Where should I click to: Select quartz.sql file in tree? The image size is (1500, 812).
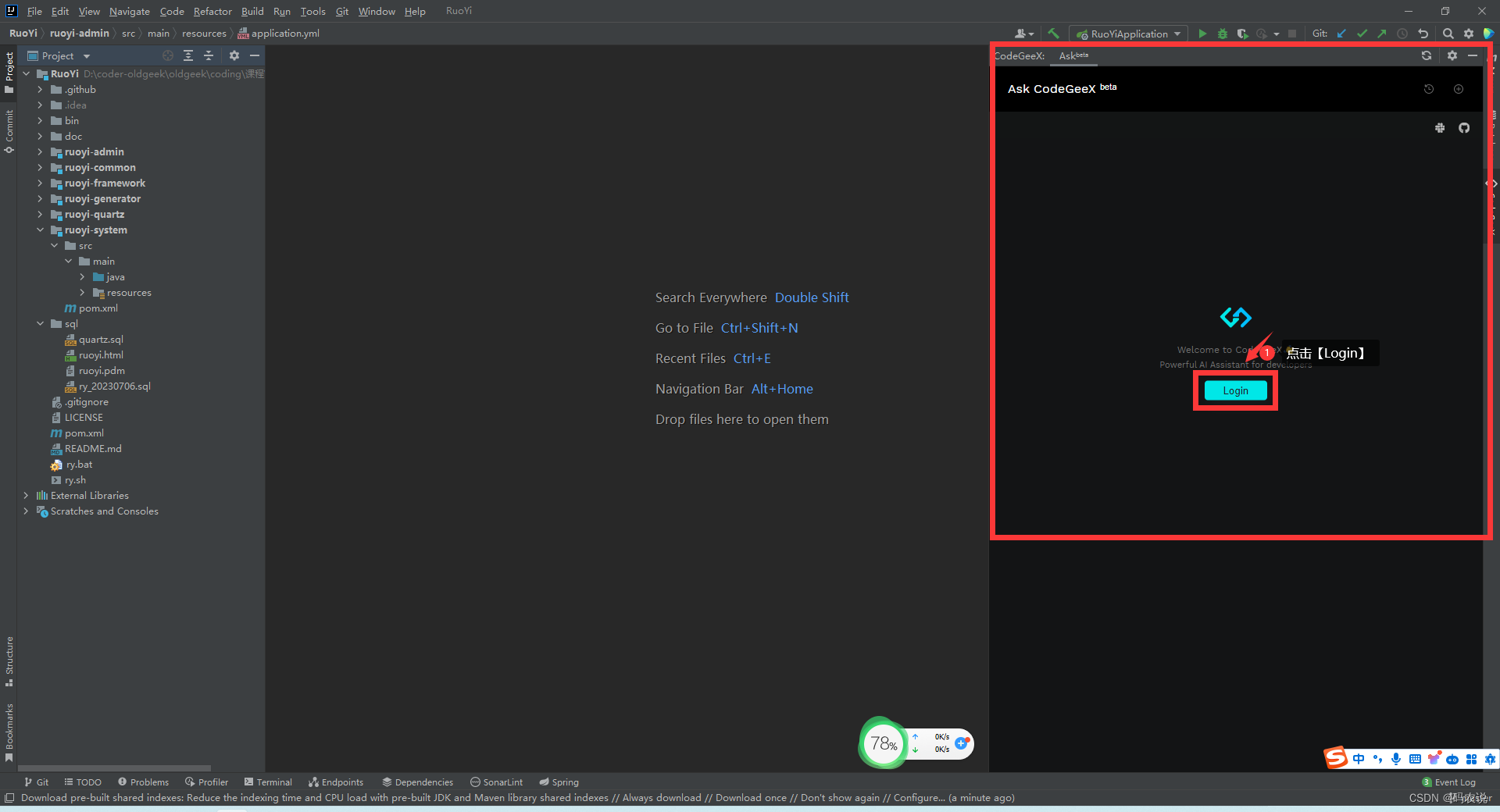(101, 339)
